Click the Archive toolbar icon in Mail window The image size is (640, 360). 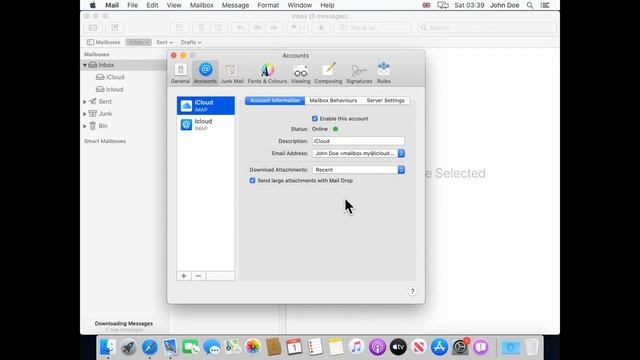(180, 28)
